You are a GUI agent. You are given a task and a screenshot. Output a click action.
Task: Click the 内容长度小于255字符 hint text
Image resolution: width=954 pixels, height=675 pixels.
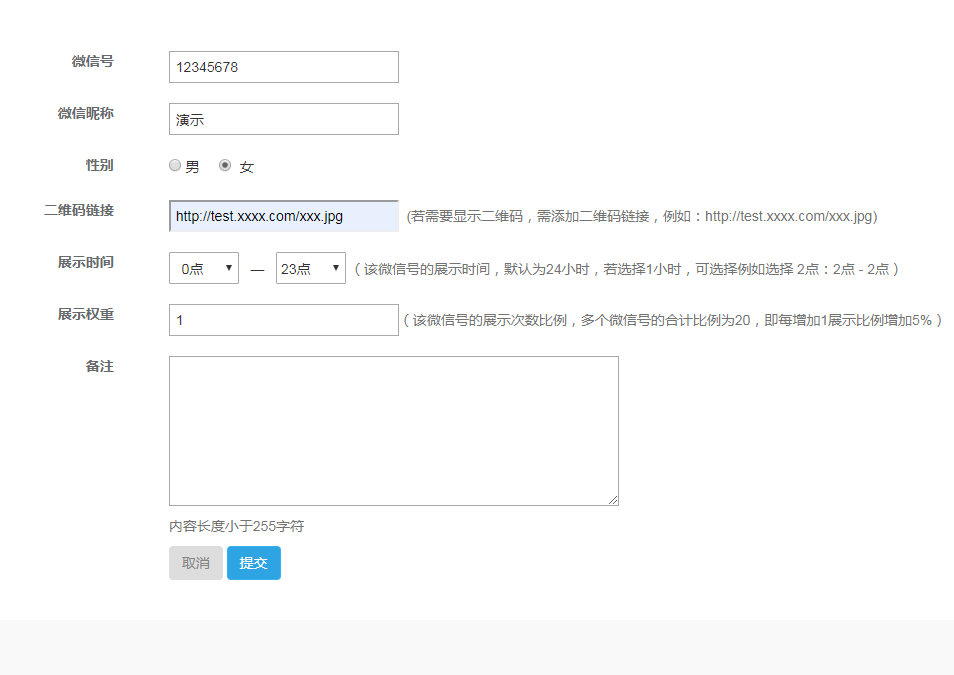(x=237, y=526)
